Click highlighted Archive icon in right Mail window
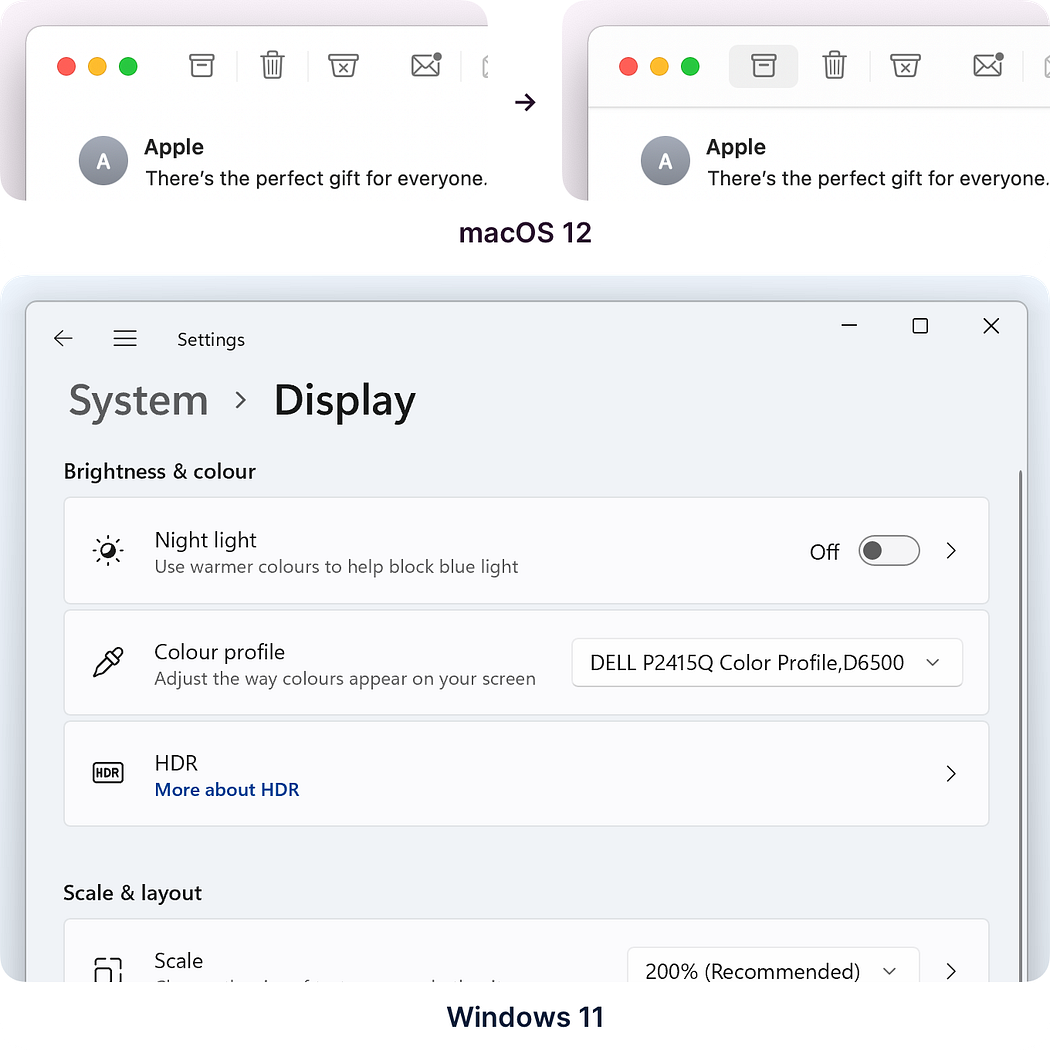1050x1050 pixels. pyautogui.click(x=763, y=66)
